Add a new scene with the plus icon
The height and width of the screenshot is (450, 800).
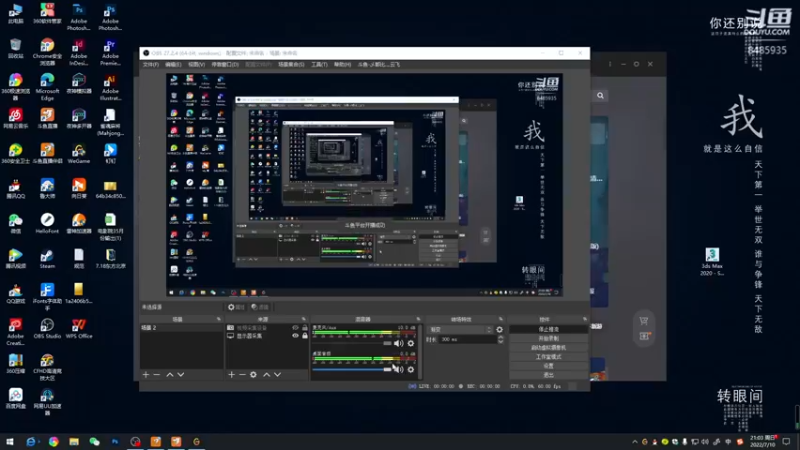pyautogui.click(x=146, y=374)
